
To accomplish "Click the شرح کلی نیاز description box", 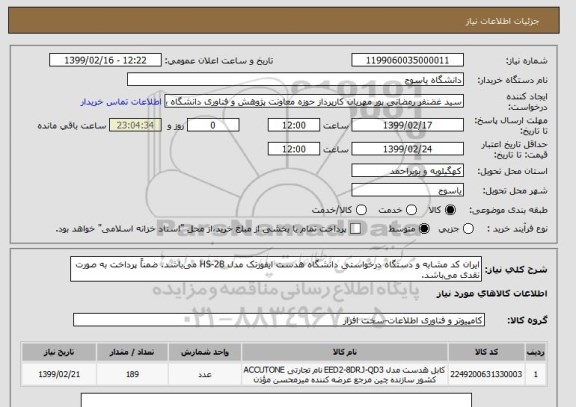I will tap(276, 269).
